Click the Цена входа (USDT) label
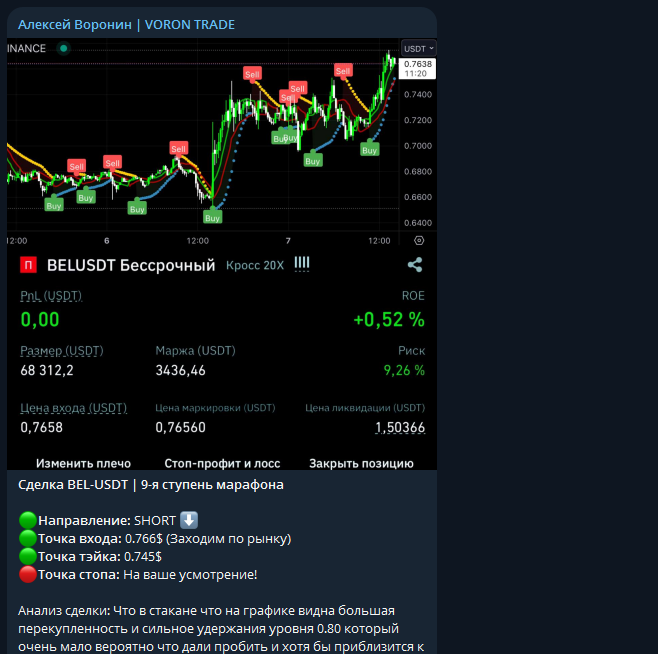 [x=73, y=408]
